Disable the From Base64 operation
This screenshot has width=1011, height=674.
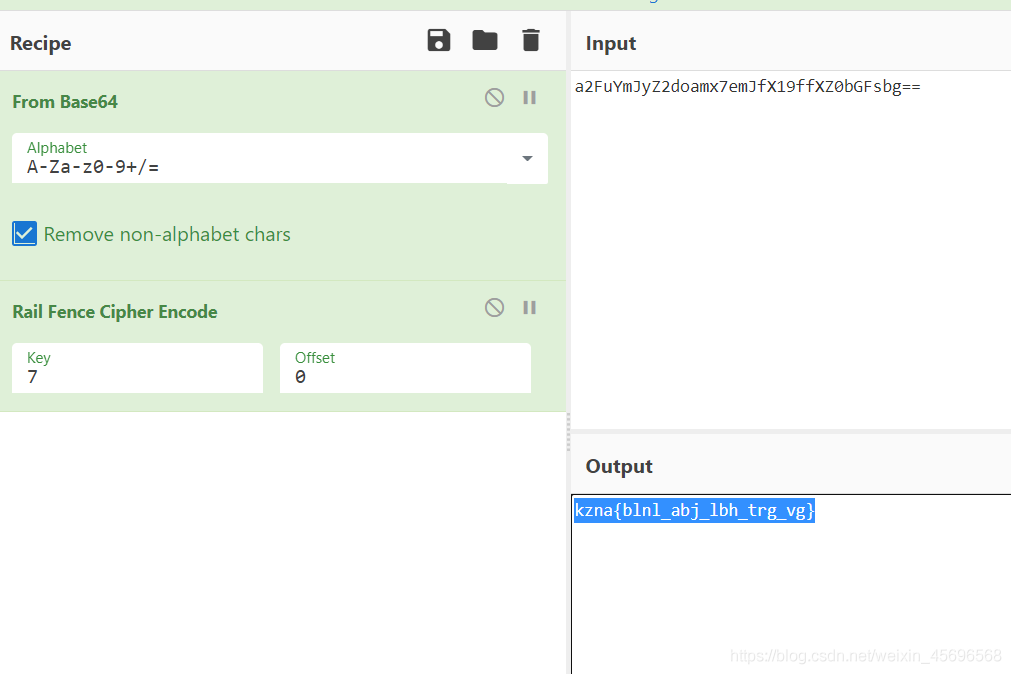click(494, 97)
